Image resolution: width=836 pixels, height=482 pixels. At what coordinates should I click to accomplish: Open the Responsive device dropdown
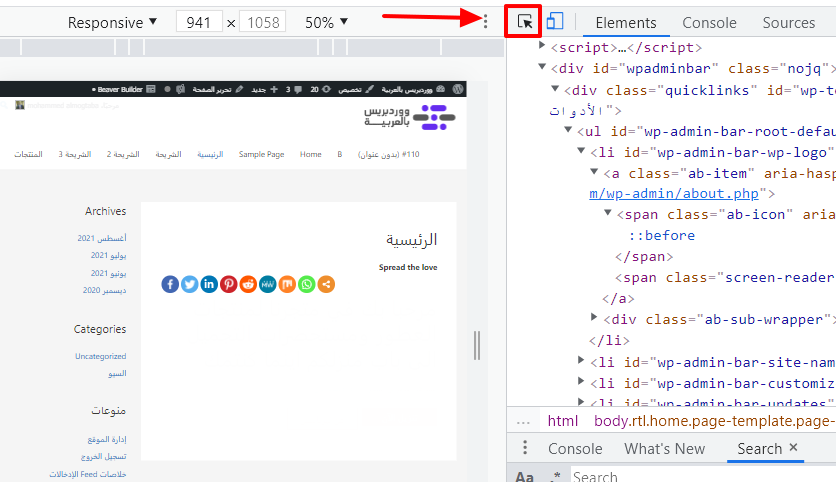click(x=112, y=22)
